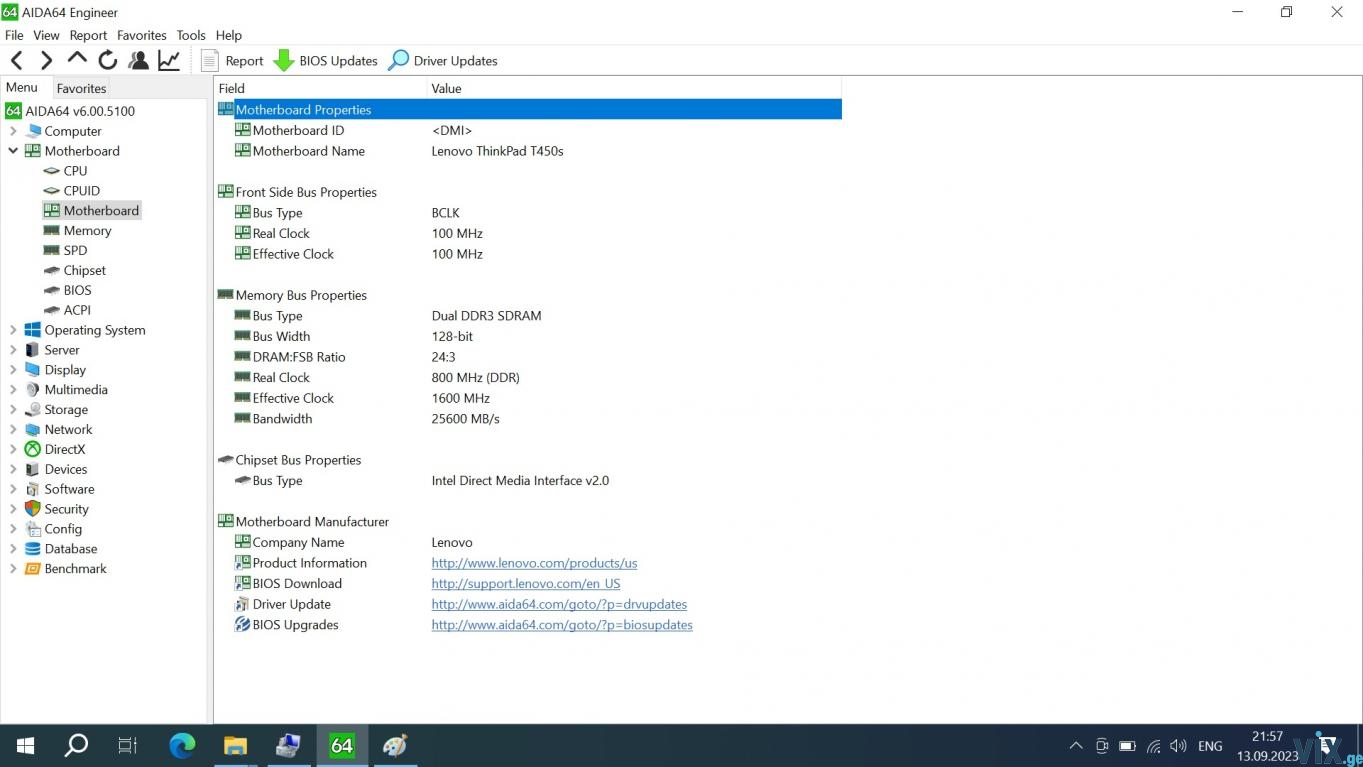
Task: Open Paint from the taskbar
Action: (395, 746)
